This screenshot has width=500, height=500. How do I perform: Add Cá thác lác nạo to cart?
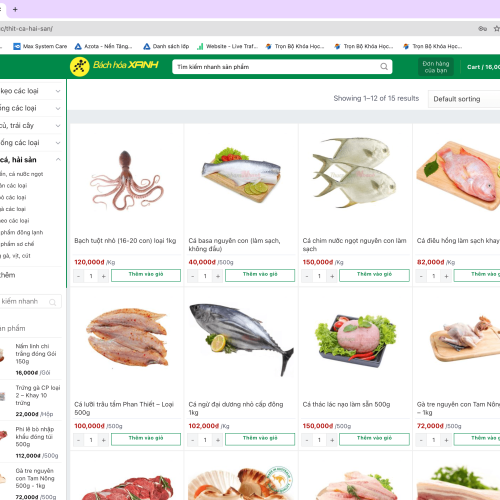(x=374, y=439)
